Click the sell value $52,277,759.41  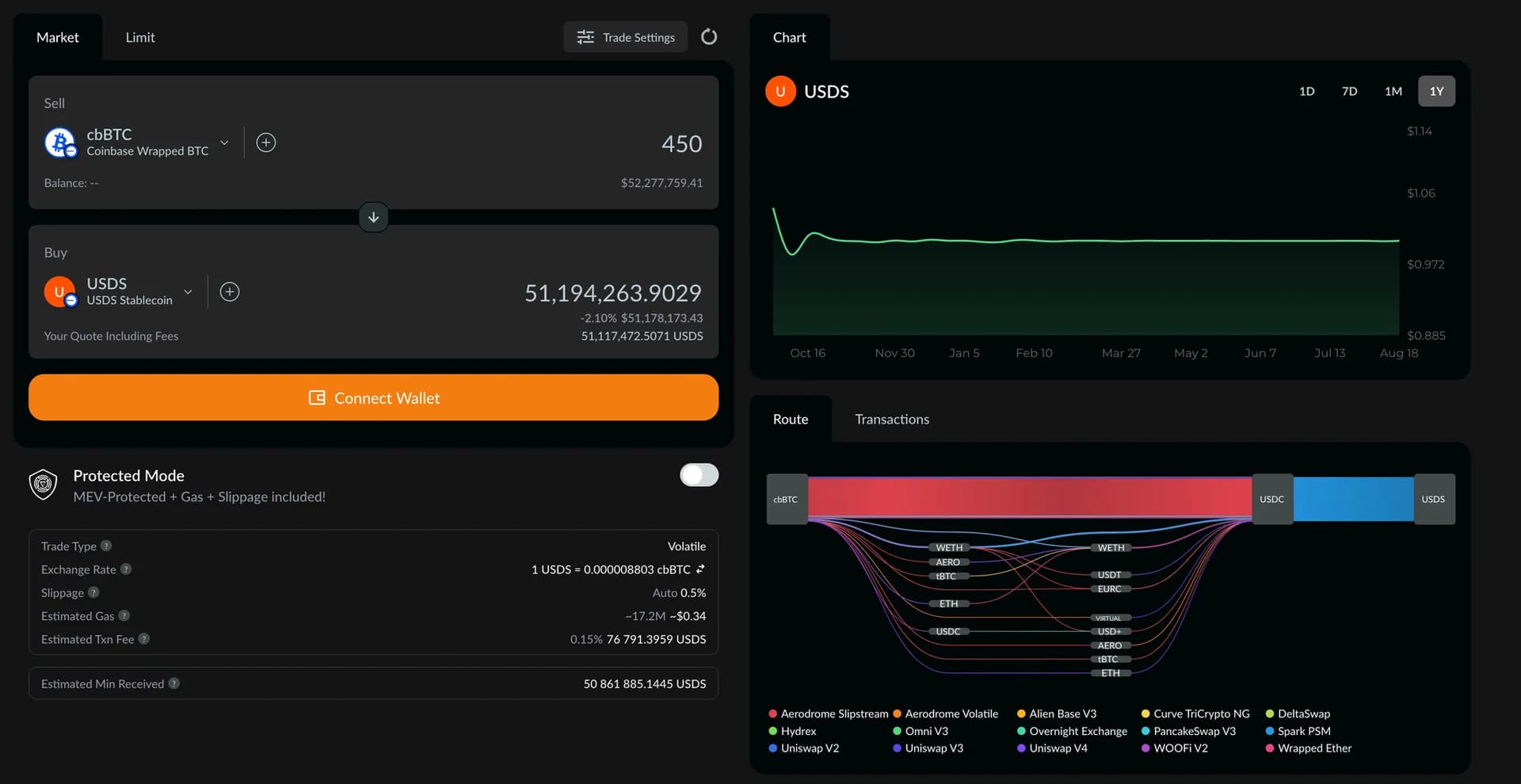661,183
